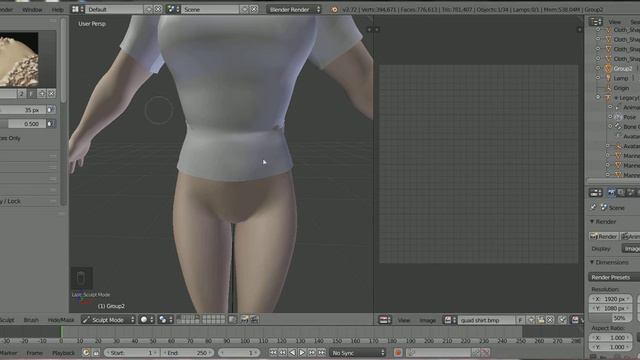This screenshot has width=640, height=360.
Task: Unlink brush X icon
Action: point(51,94)
